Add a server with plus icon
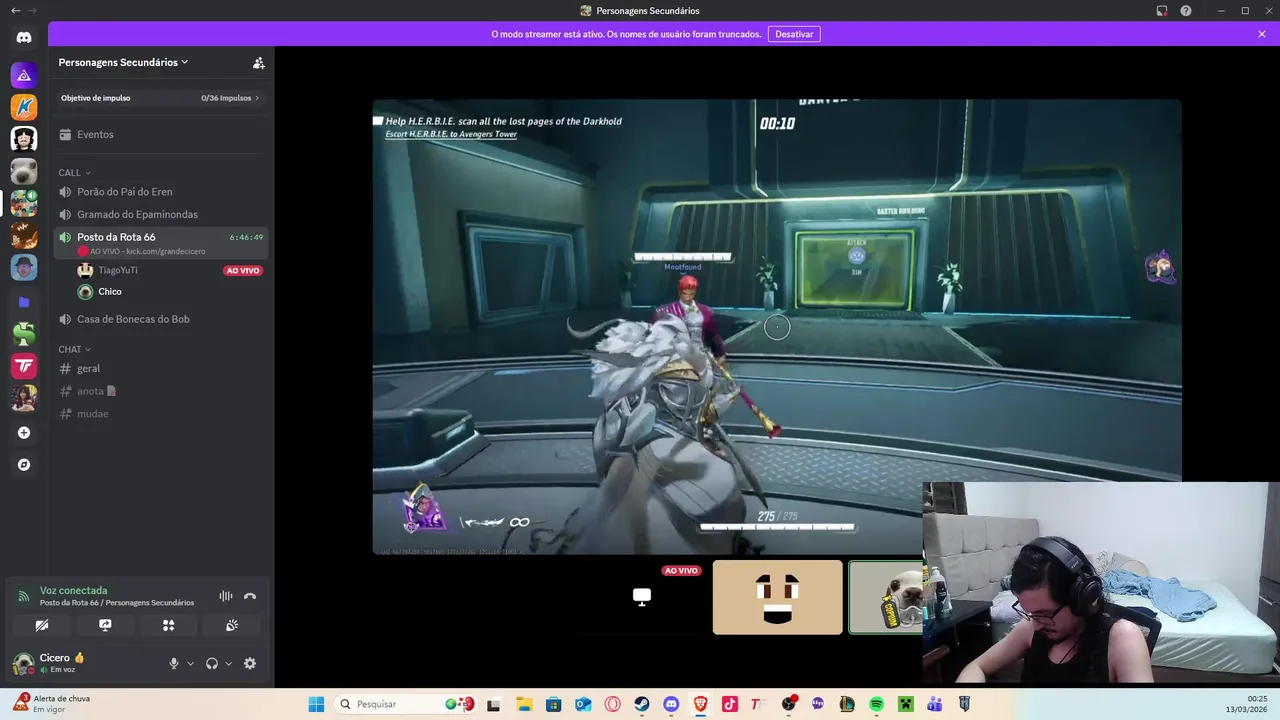Screen dimensions: 1280x720 [x=24, y=433]
